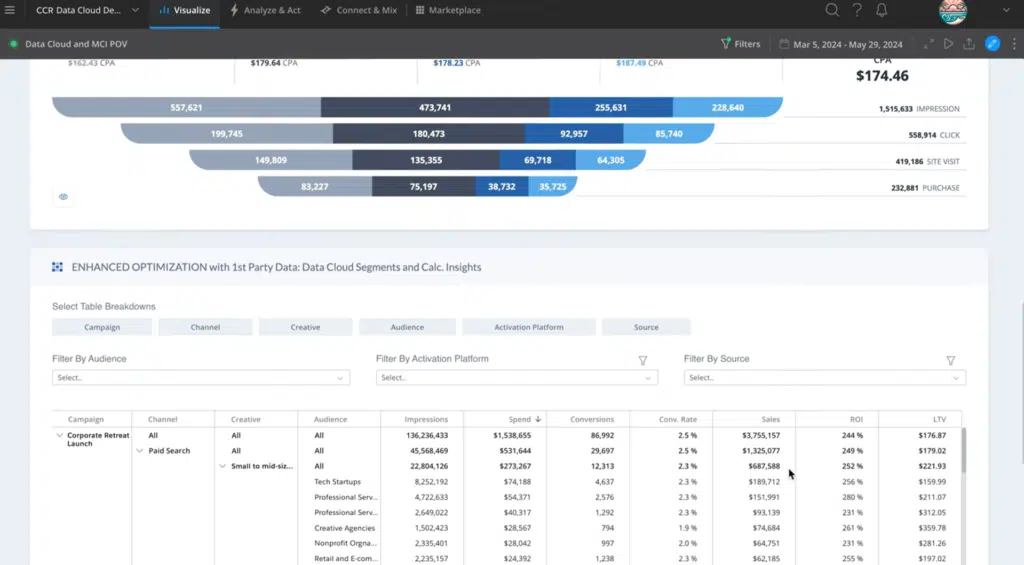The width and height of the screenshot is (1024, 565).
Task: Start the dashboard presentation play icon
Action: [x=949, y=44]
